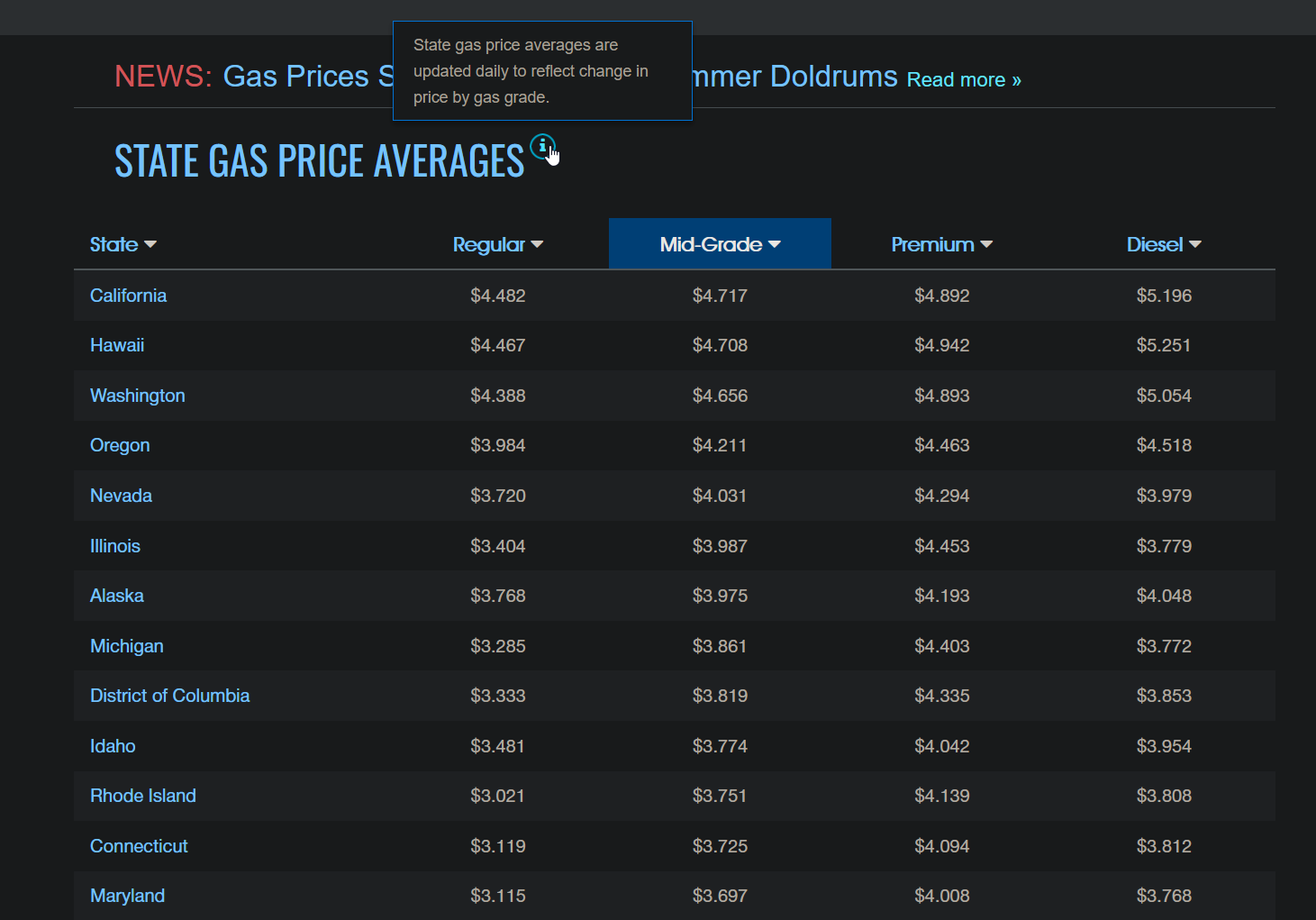Sort by Diesel price column
The width and height of the screenshot is (1316, 920).
click(1164, 244)
